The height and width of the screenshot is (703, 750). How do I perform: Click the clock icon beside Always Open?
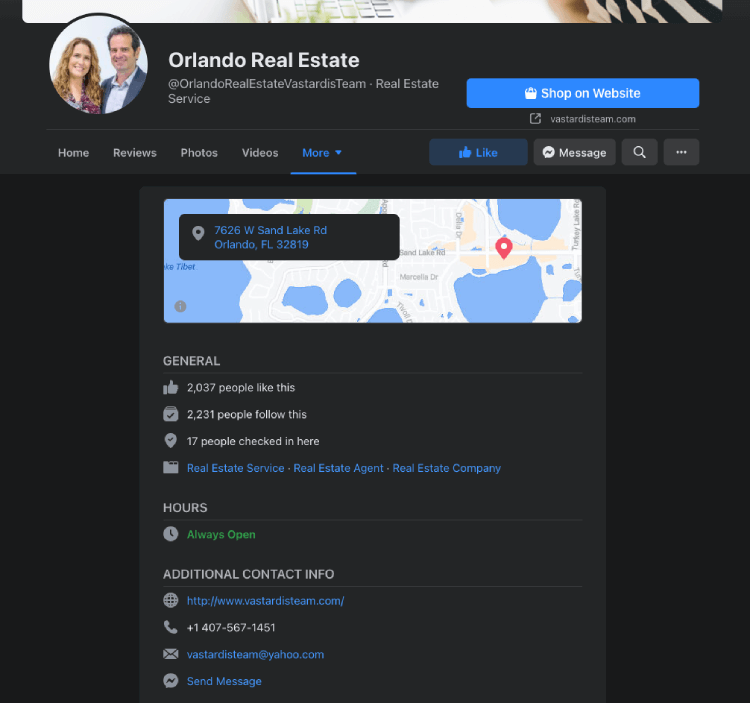[170, 534]
